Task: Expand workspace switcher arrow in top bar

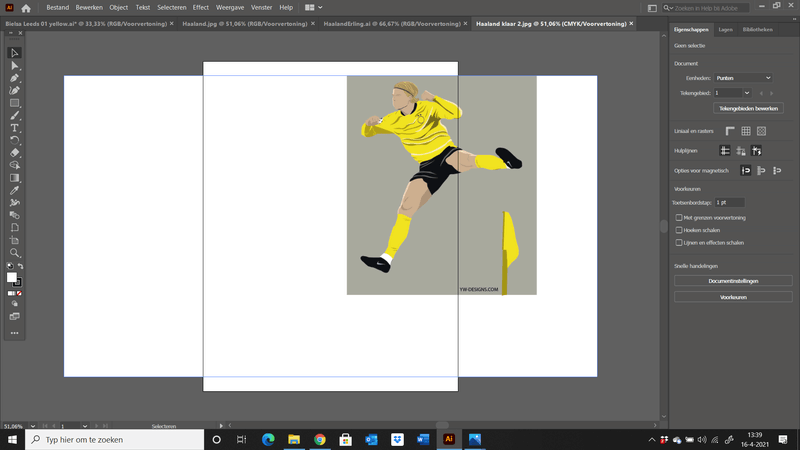Action: pos(320,8)
